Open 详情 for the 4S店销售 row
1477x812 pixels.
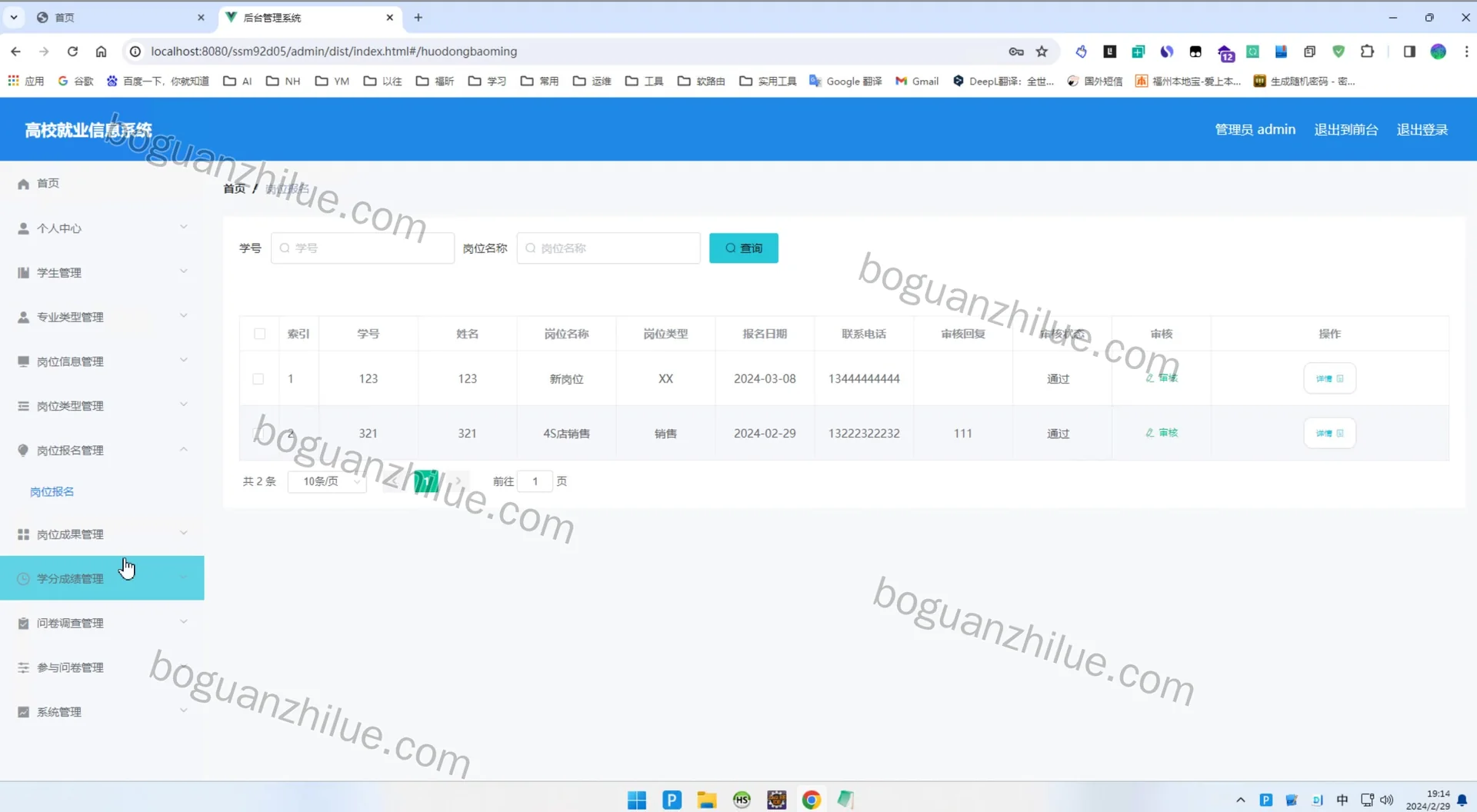[x=1329, y=434]
